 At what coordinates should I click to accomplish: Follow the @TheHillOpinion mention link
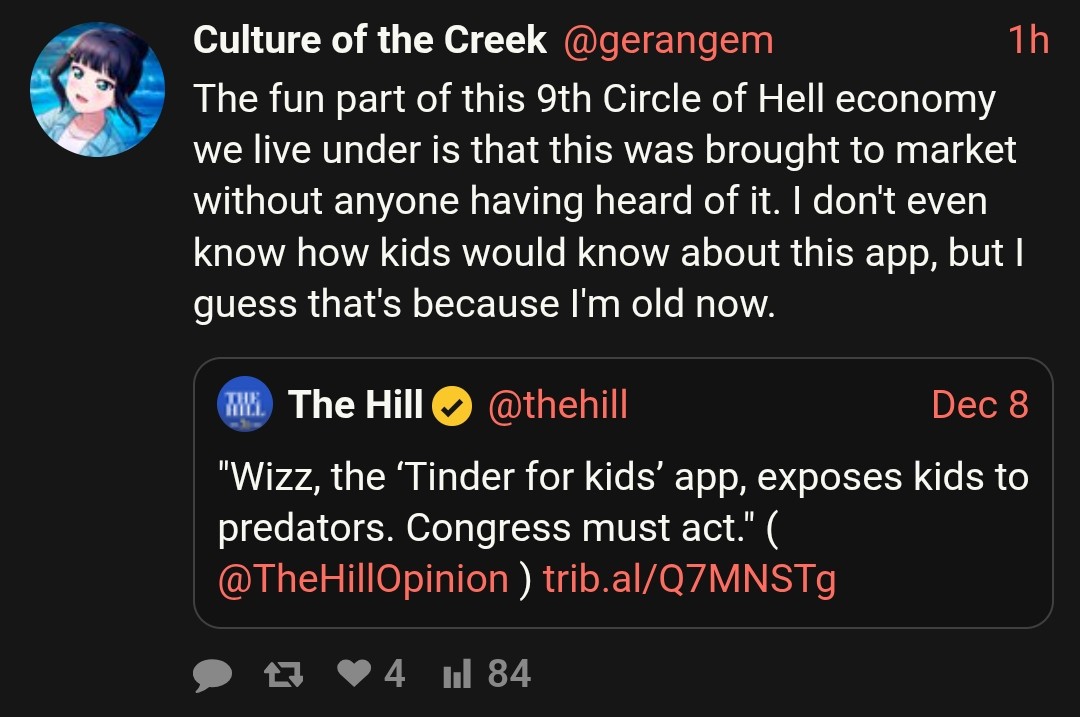click(x=363, y=579)
